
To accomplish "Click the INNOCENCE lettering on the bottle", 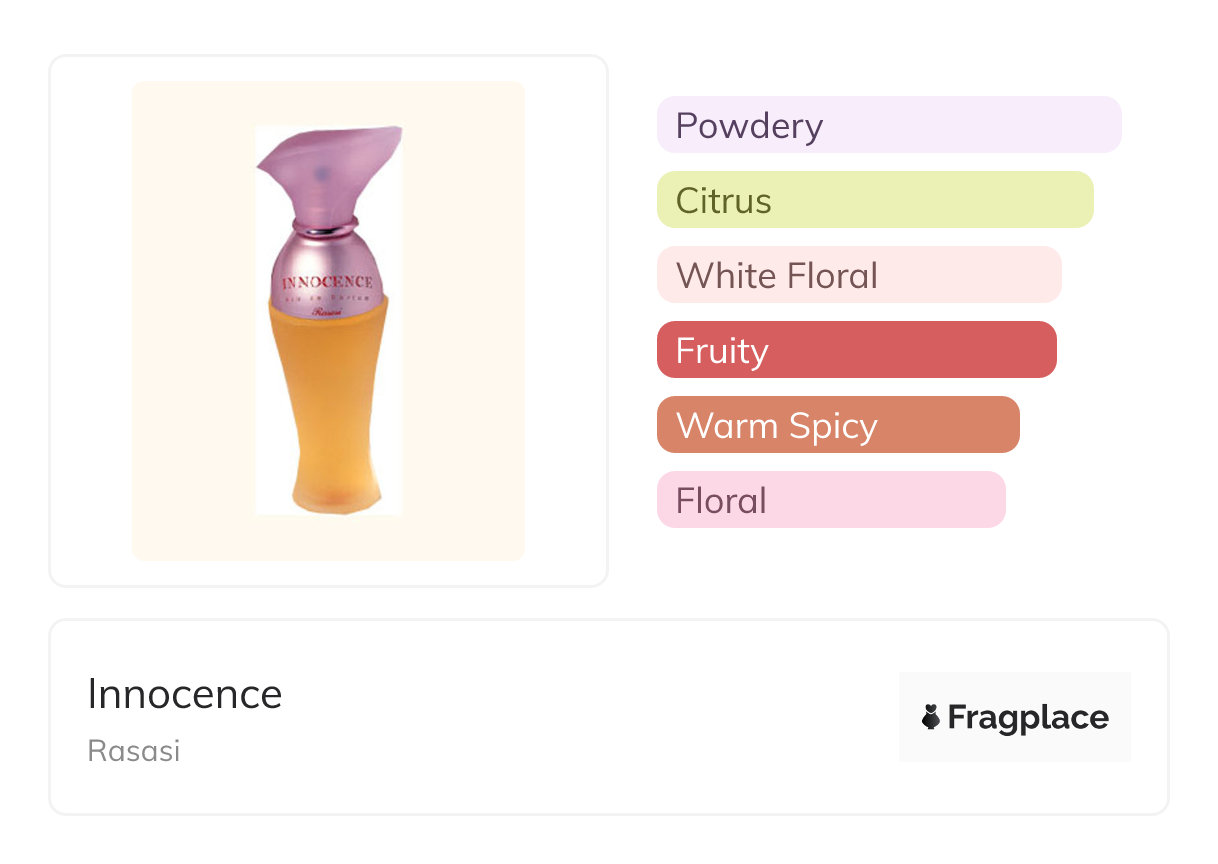I will point(327,283).
